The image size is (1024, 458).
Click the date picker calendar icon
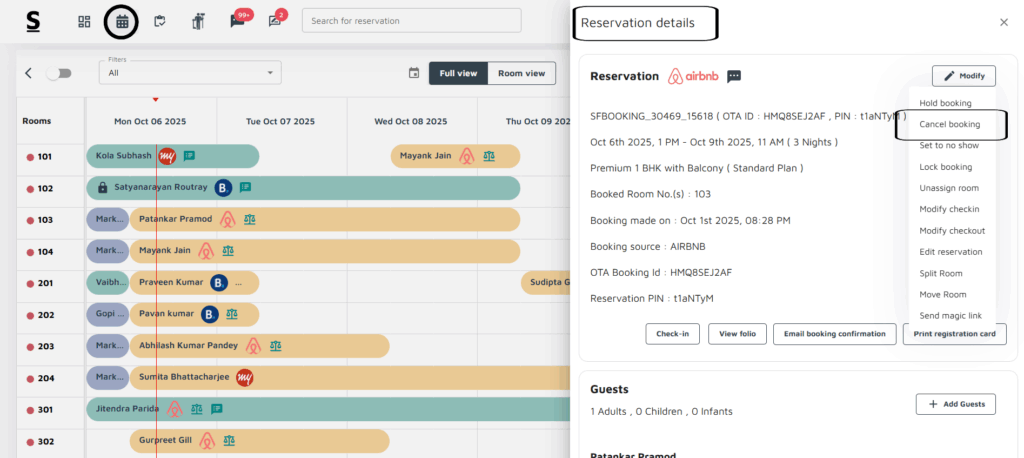414,73
